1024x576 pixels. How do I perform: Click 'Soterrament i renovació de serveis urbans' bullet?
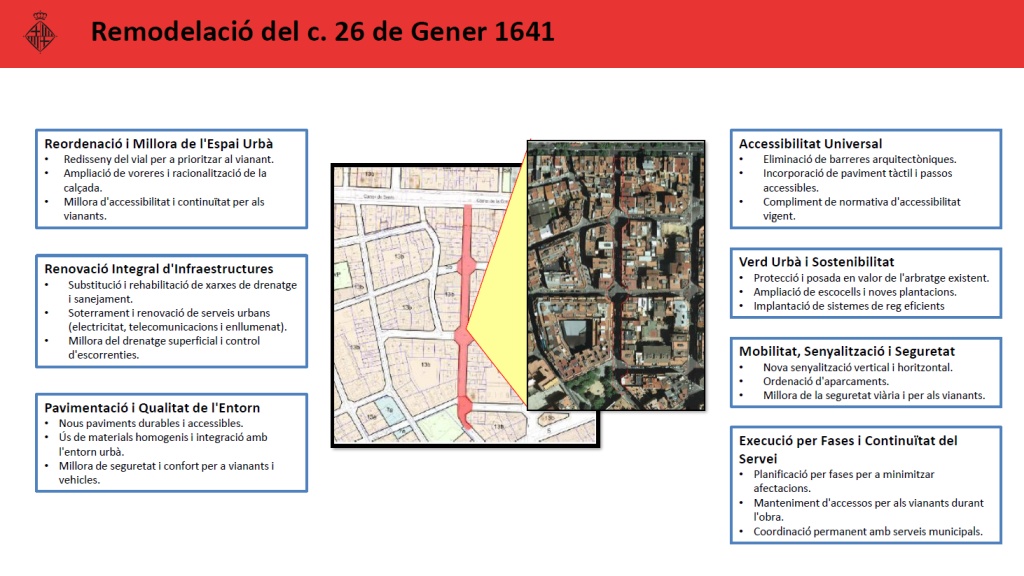177,320
